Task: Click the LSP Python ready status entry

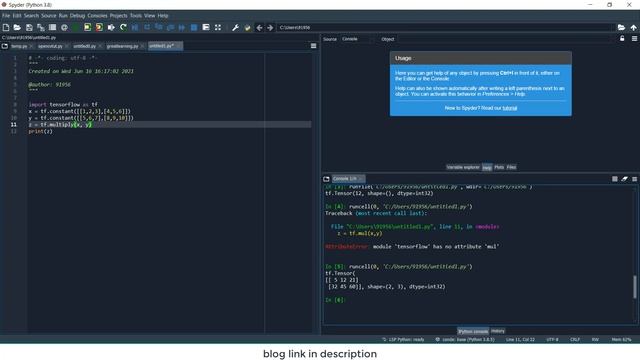Action: 403,339
